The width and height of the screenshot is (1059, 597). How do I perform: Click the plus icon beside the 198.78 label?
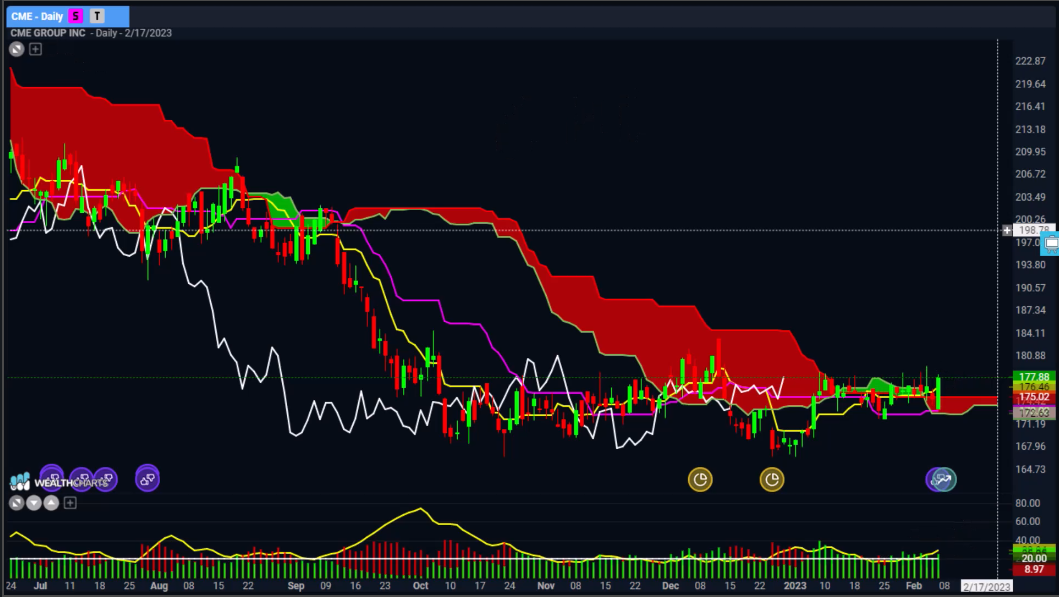[1007, 230]
